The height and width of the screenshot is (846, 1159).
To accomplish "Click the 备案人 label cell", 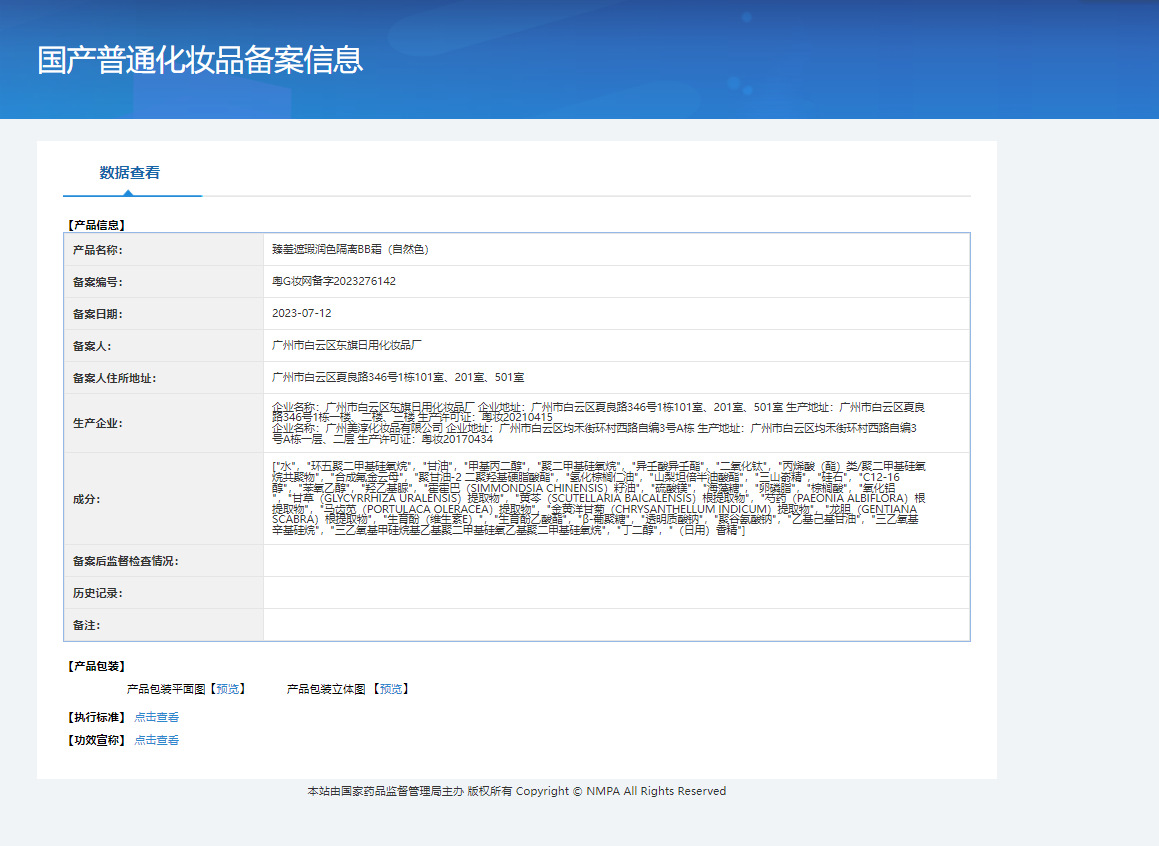I will click(164, 345).
